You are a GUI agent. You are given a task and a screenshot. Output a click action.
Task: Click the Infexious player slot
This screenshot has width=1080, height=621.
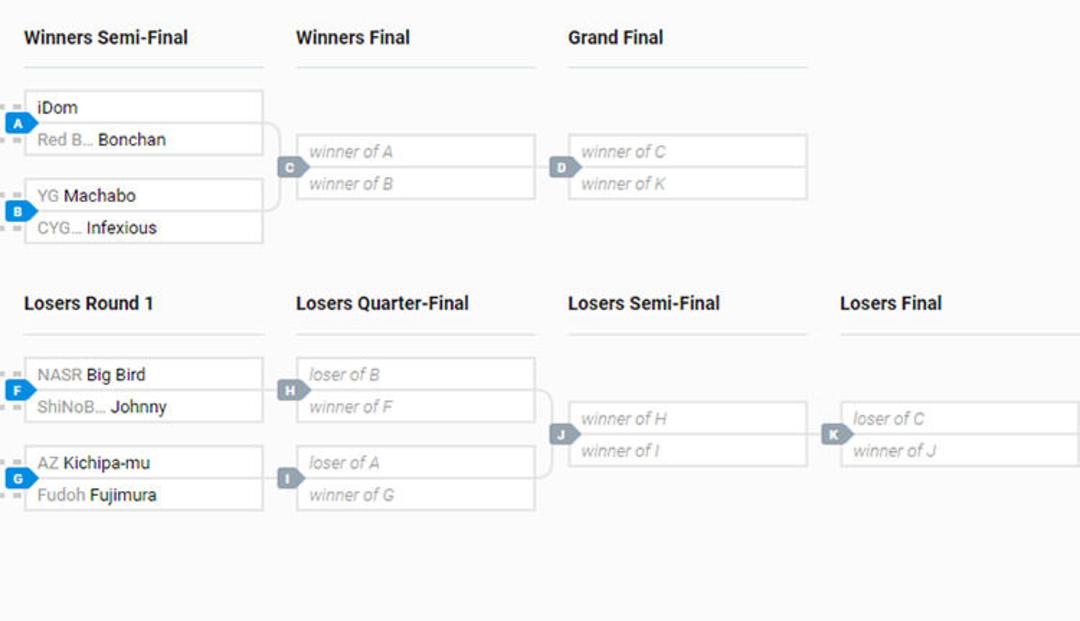pos(144,228)
